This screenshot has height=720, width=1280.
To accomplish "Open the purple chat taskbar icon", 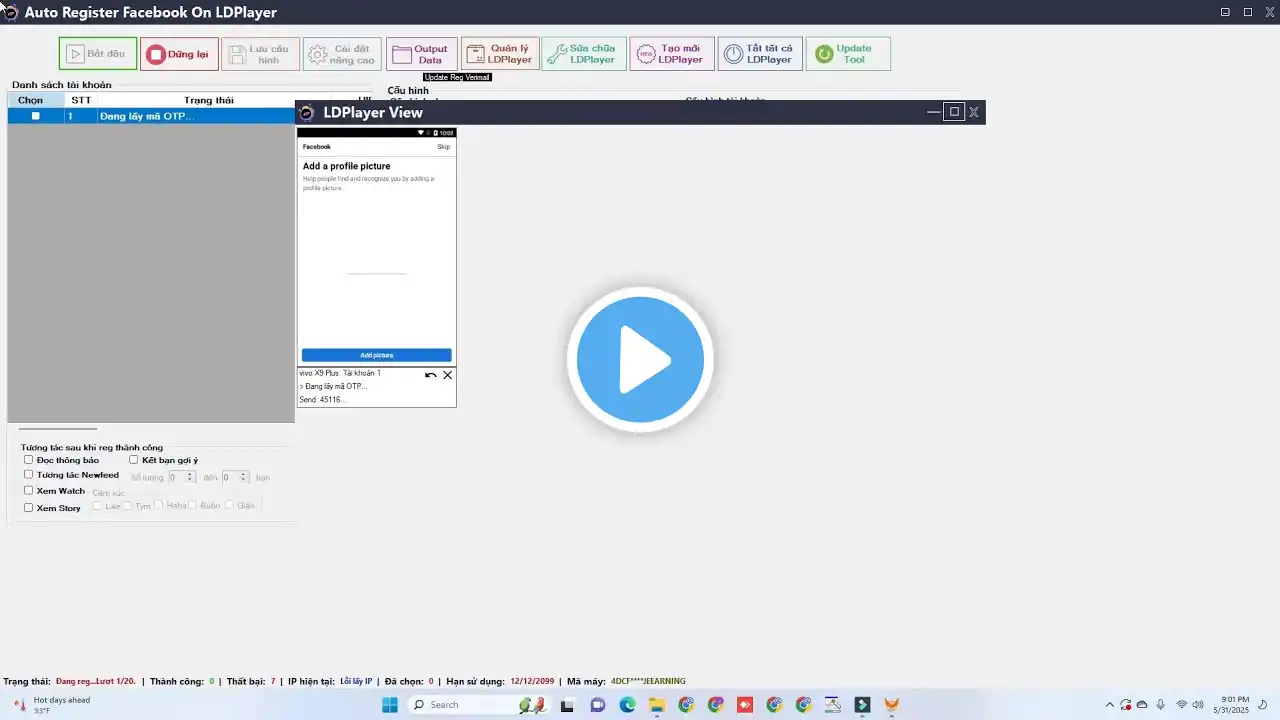I will click(597, 705).
